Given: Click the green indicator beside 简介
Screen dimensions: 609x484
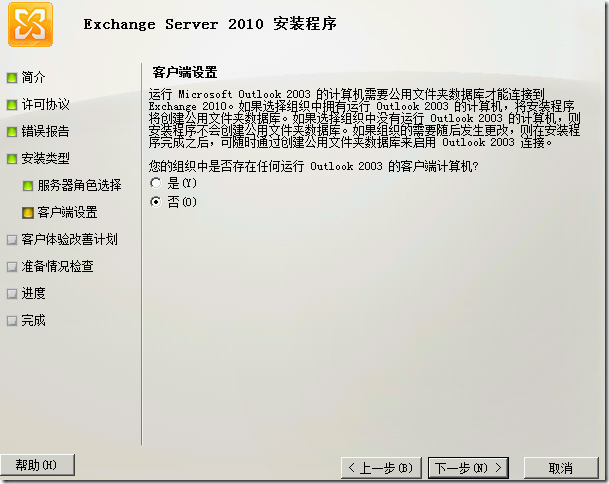Looking at the screenshot, I should [12, 78].
